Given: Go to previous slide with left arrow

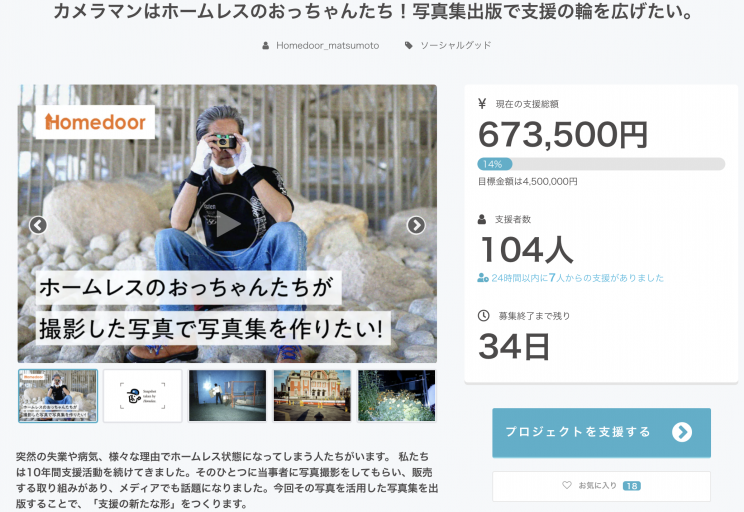Looking at the screenshot, I should (x=38, y=225).
